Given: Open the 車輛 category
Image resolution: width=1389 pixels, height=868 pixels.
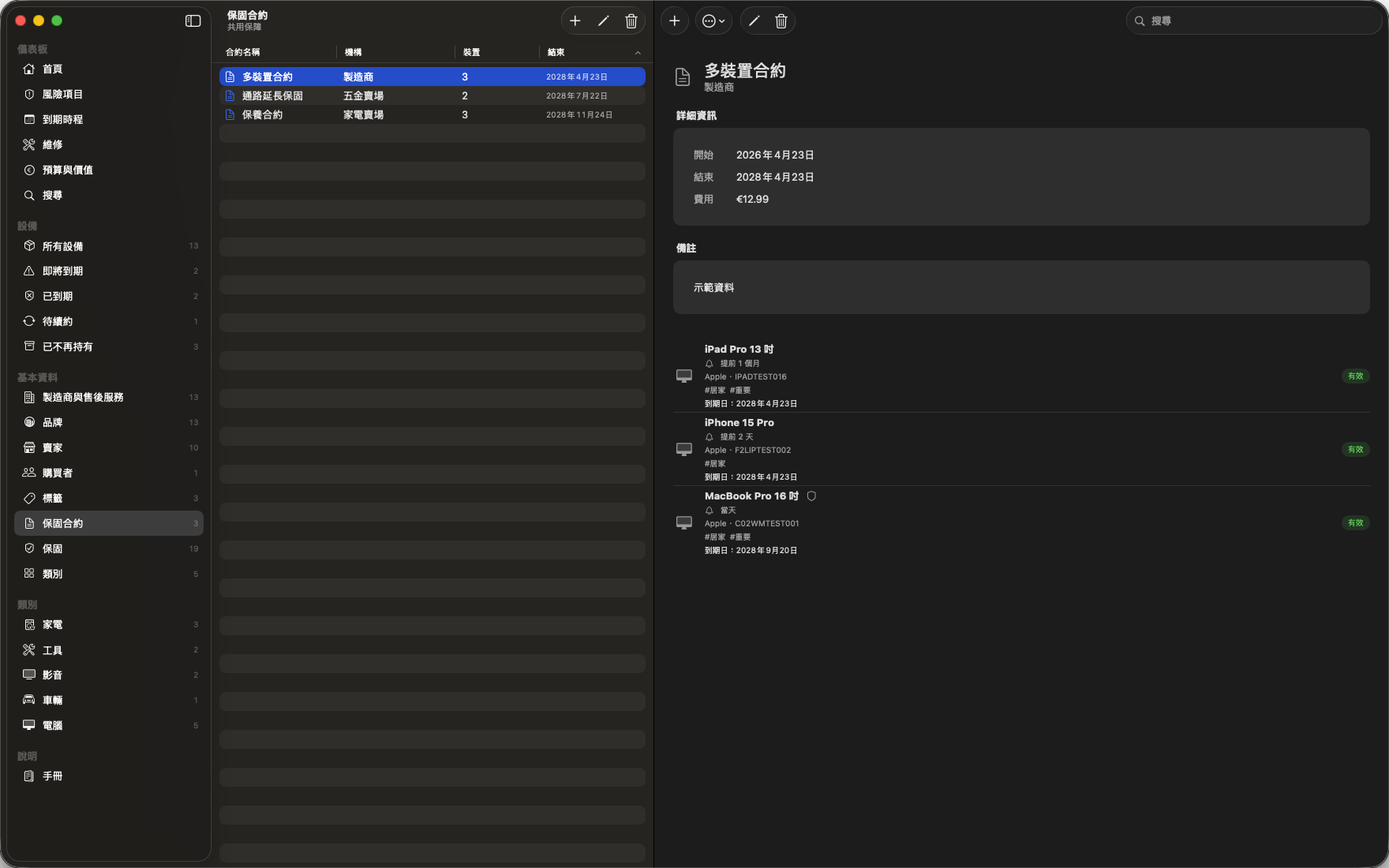Looking at the screenshot, I should (x=109, y=701).
